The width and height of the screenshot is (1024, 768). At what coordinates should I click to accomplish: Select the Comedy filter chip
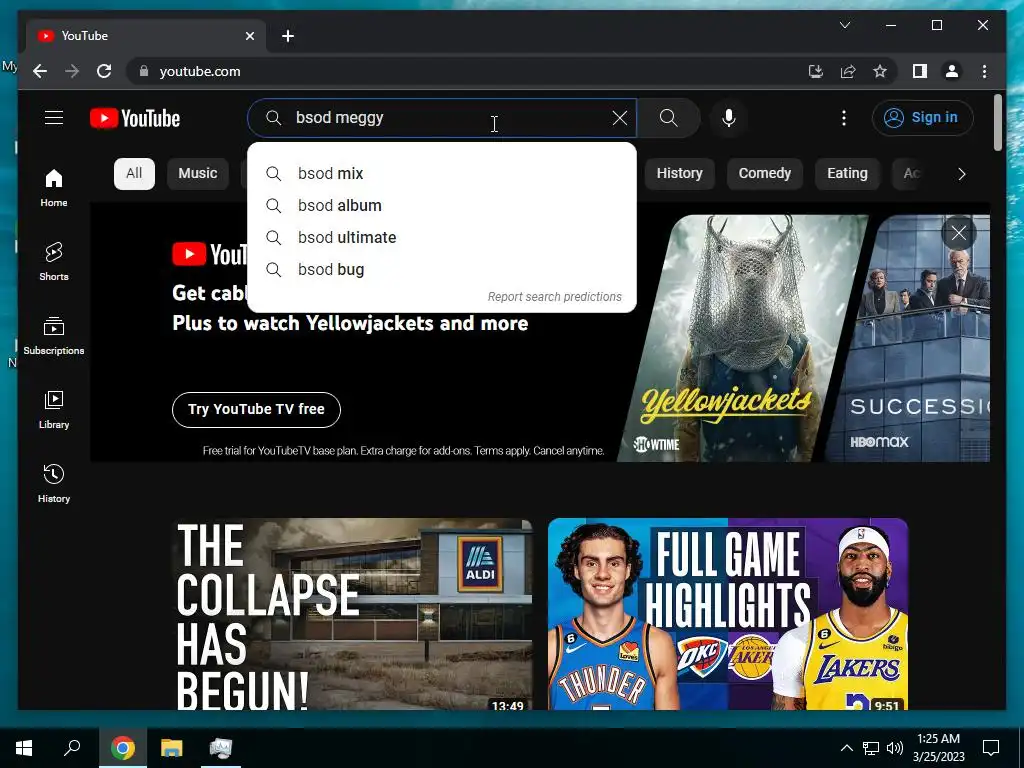point(765,173)
